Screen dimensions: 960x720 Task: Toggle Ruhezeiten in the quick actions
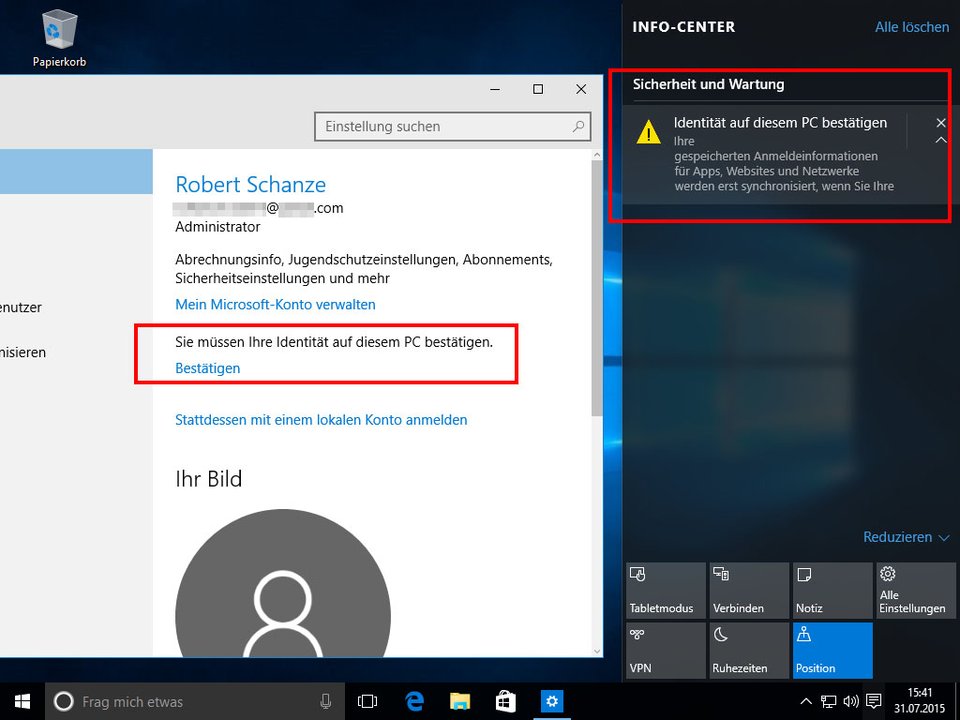click(748, 650)
